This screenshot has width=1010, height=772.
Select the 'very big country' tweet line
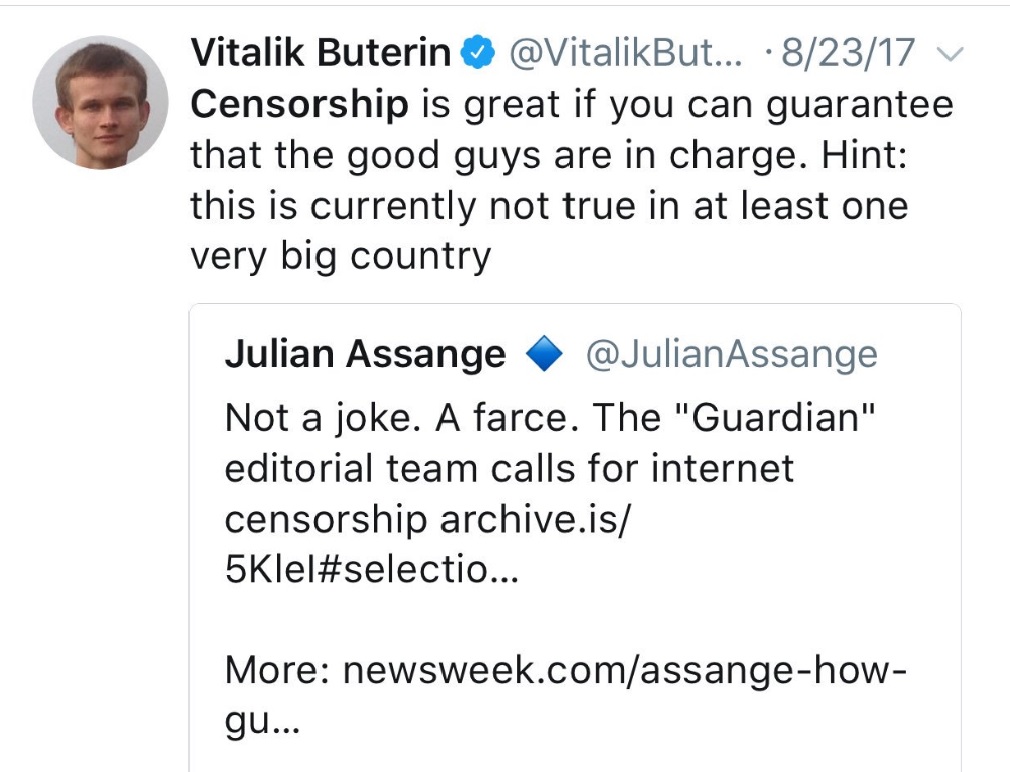tap(340, 257)
